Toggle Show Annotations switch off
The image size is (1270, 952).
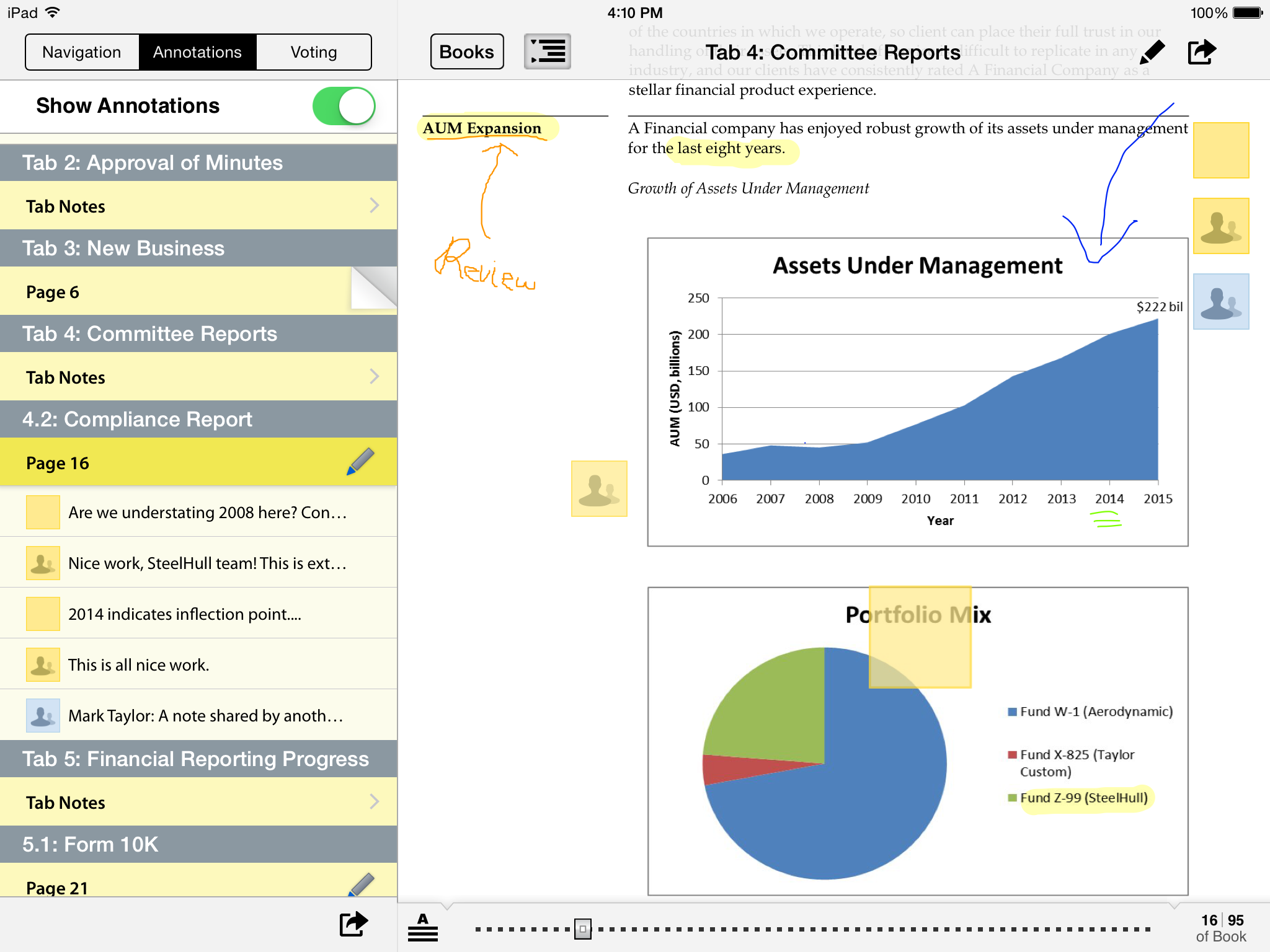(344, 106)
